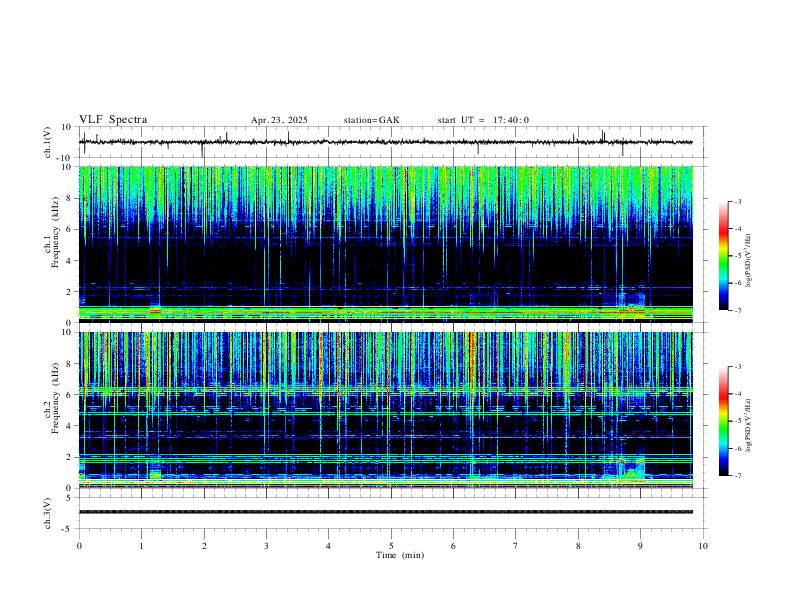Click the ch.1 voltage waveform trace

click(386, 142)
